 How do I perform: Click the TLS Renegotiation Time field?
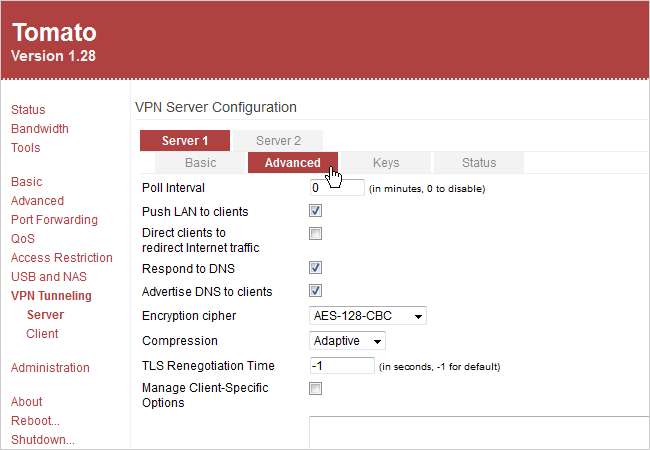coord(341,366)
